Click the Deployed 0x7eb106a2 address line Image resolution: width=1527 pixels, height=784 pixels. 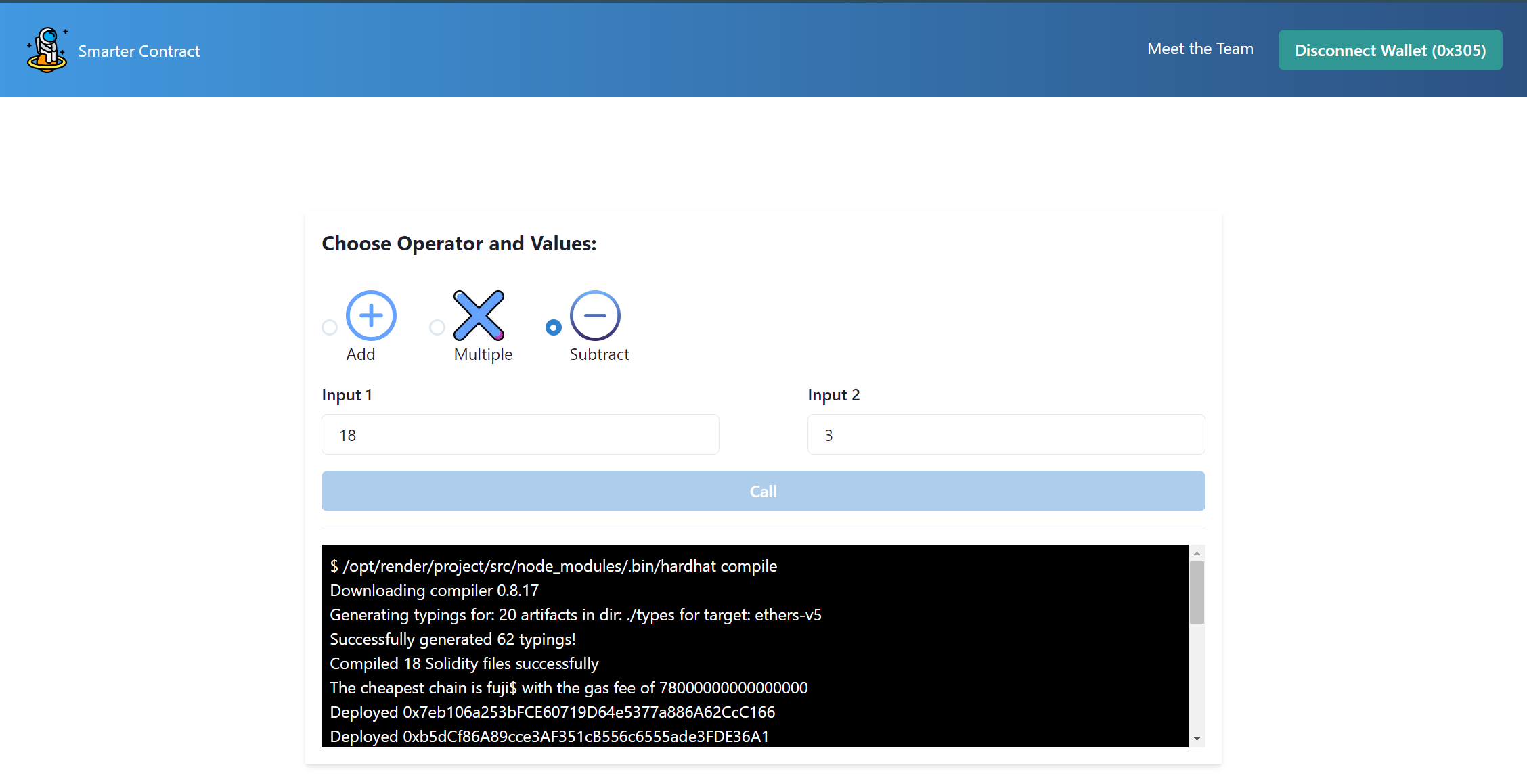tap(552, 712)
